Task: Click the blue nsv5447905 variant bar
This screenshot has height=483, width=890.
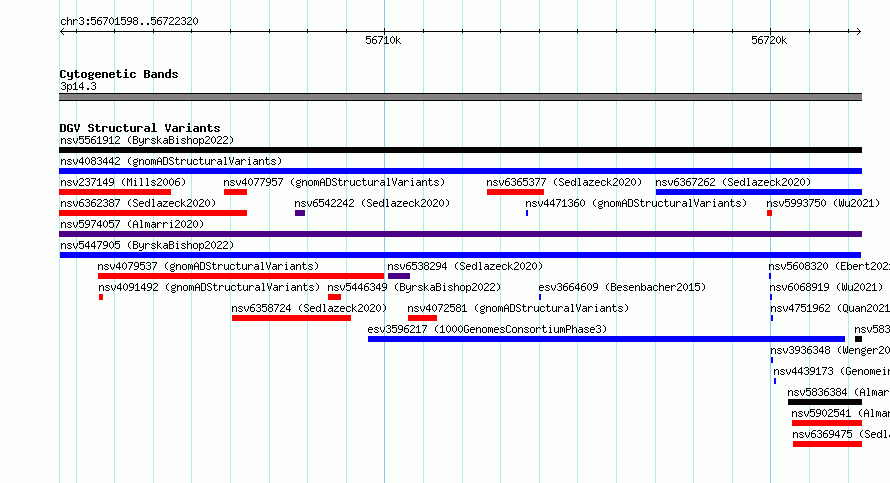Action: [460, 255]
